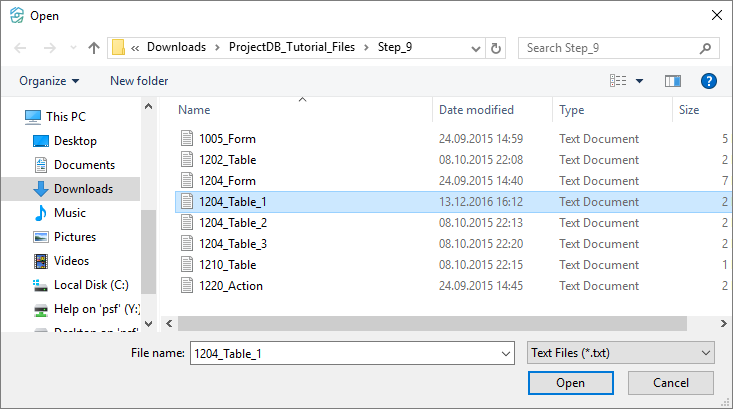Viewport: 733px width, 409px height.
Task: Expand the File name history dropdown
Action: tap(505, 353)
